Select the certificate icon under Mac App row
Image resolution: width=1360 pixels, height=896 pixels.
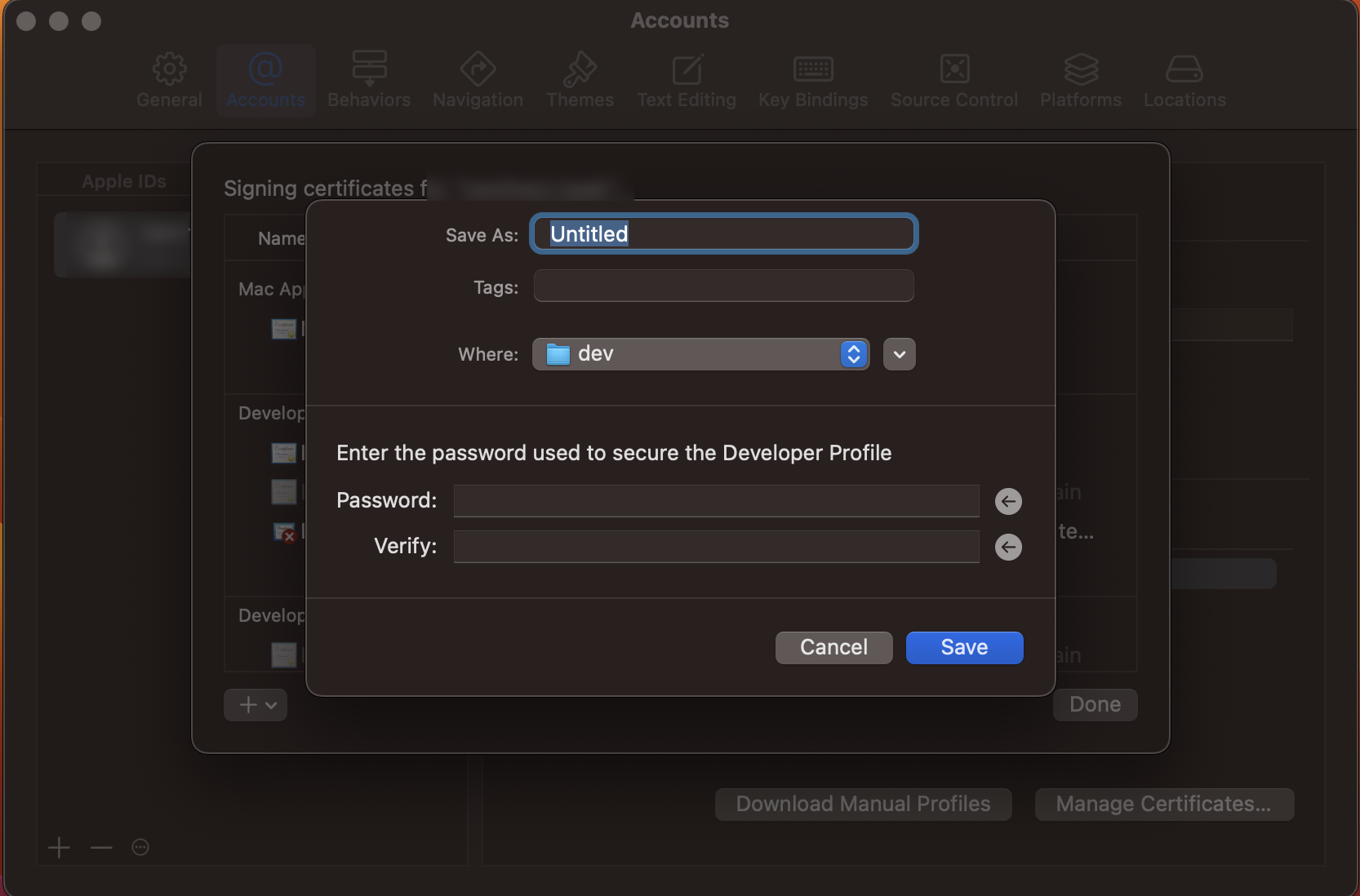click(x=284, y=329)
